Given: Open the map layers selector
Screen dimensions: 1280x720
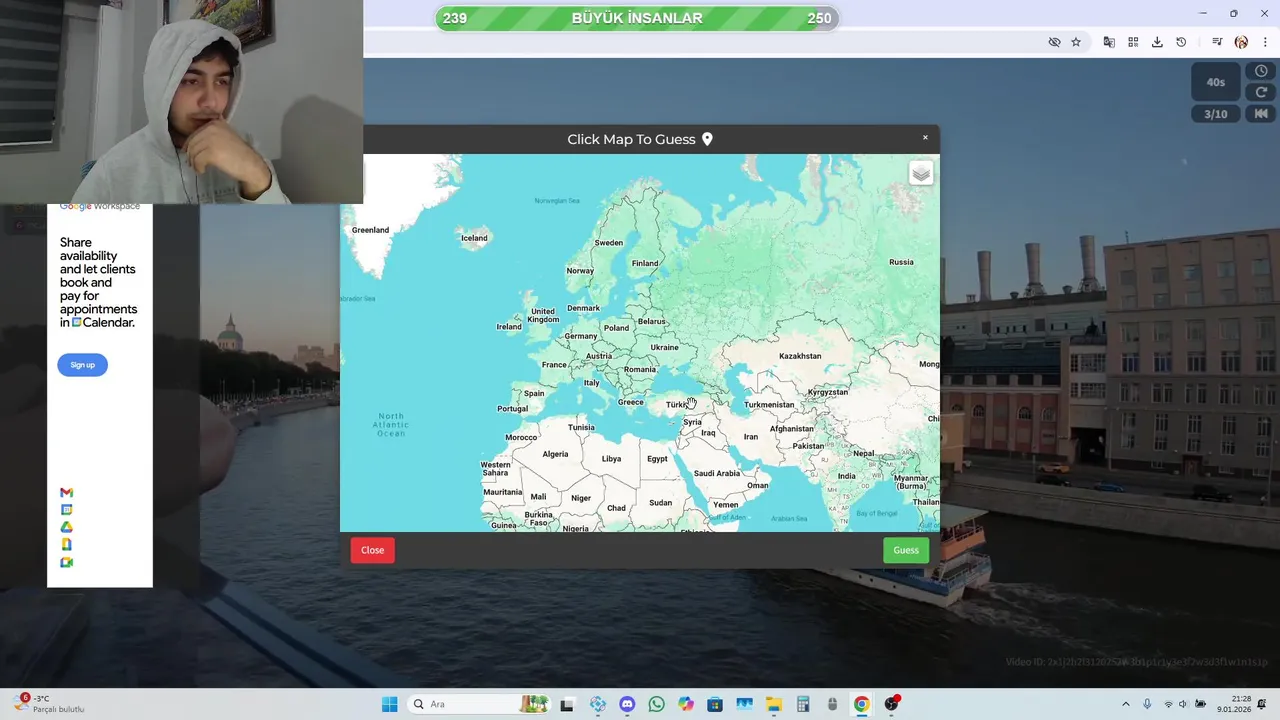Looking at the screenshot, I should 921,173.
